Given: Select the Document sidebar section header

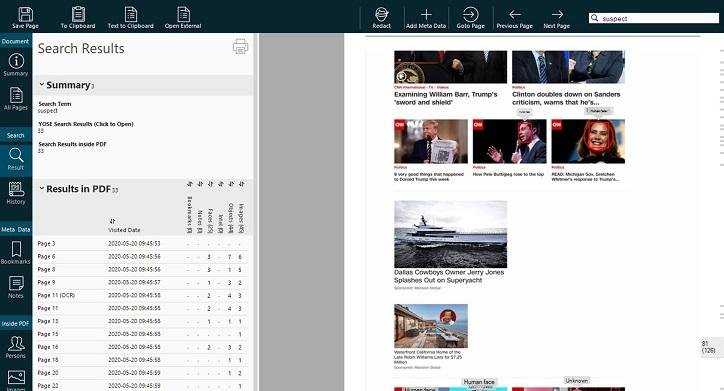Looking at the screenshot, I should click(15, 41).
